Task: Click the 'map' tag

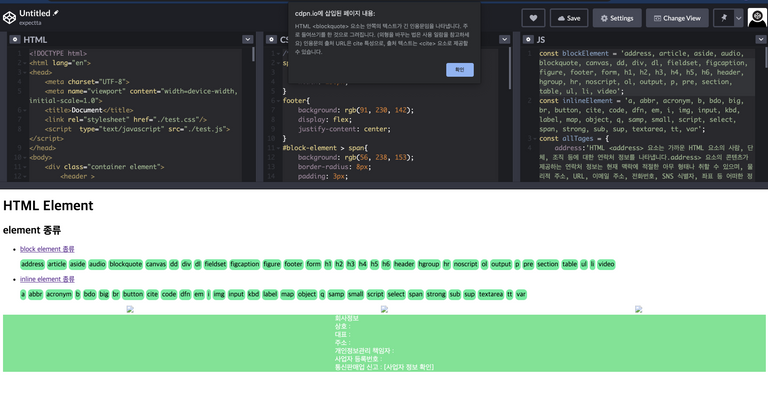Action: click(x=287, y=294)
